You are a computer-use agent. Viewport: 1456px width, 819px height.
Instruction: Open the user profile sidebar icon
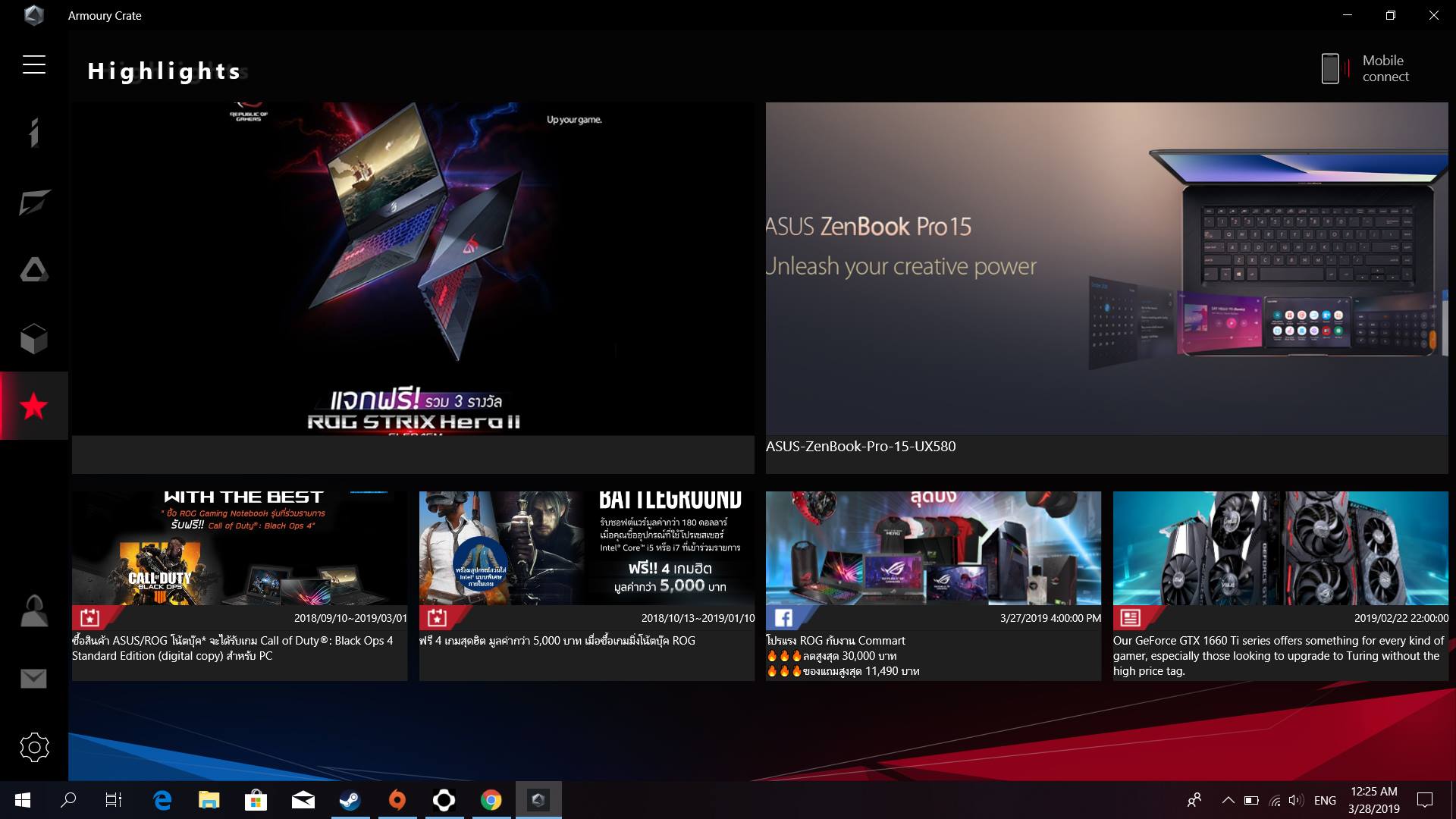(x=34, y=611)
